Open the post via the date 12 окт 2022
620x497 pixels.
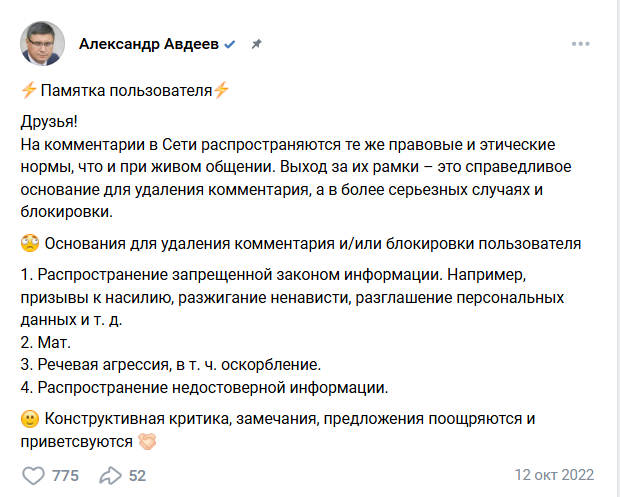(x=554, y=475)
